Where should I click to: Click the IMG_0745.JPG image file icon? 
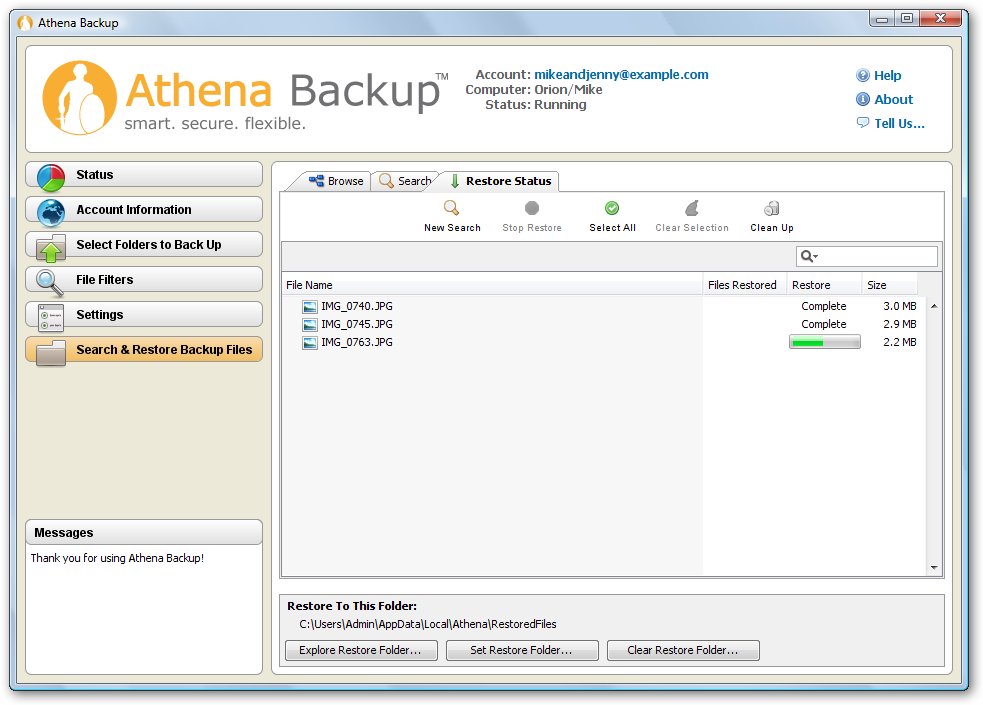point(310,325)
